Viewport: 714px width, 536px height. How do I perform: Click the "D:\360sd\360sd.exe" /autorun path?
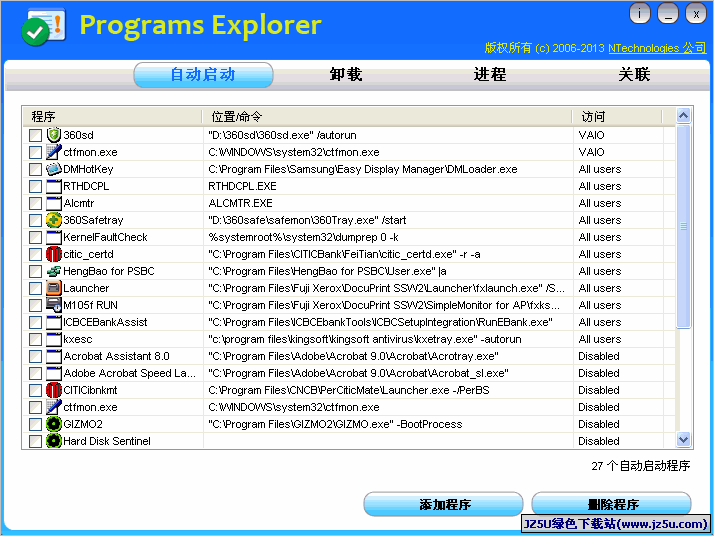tap(282, 135)
